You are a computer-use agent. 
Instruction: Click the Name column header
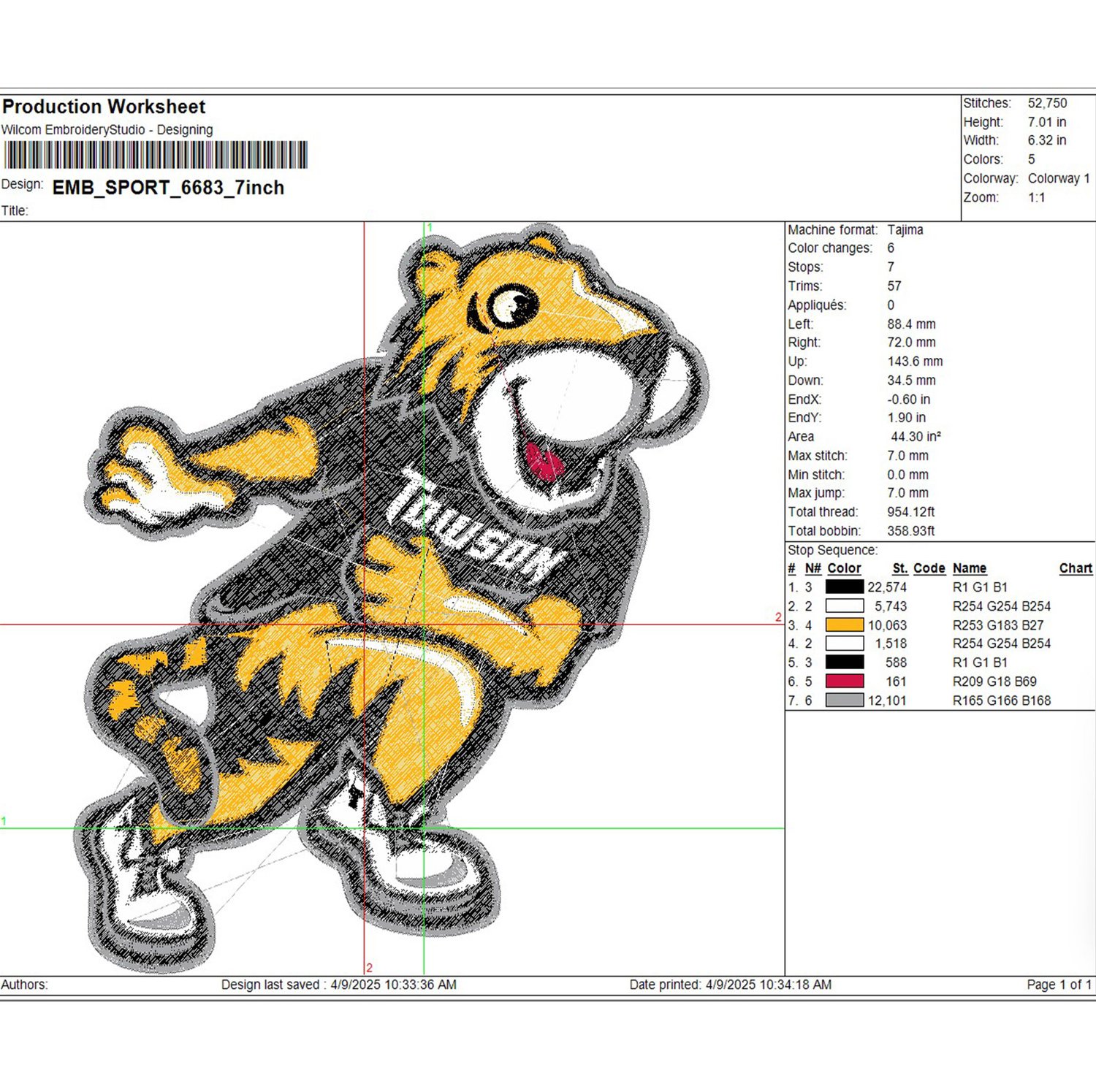[970, 568]
